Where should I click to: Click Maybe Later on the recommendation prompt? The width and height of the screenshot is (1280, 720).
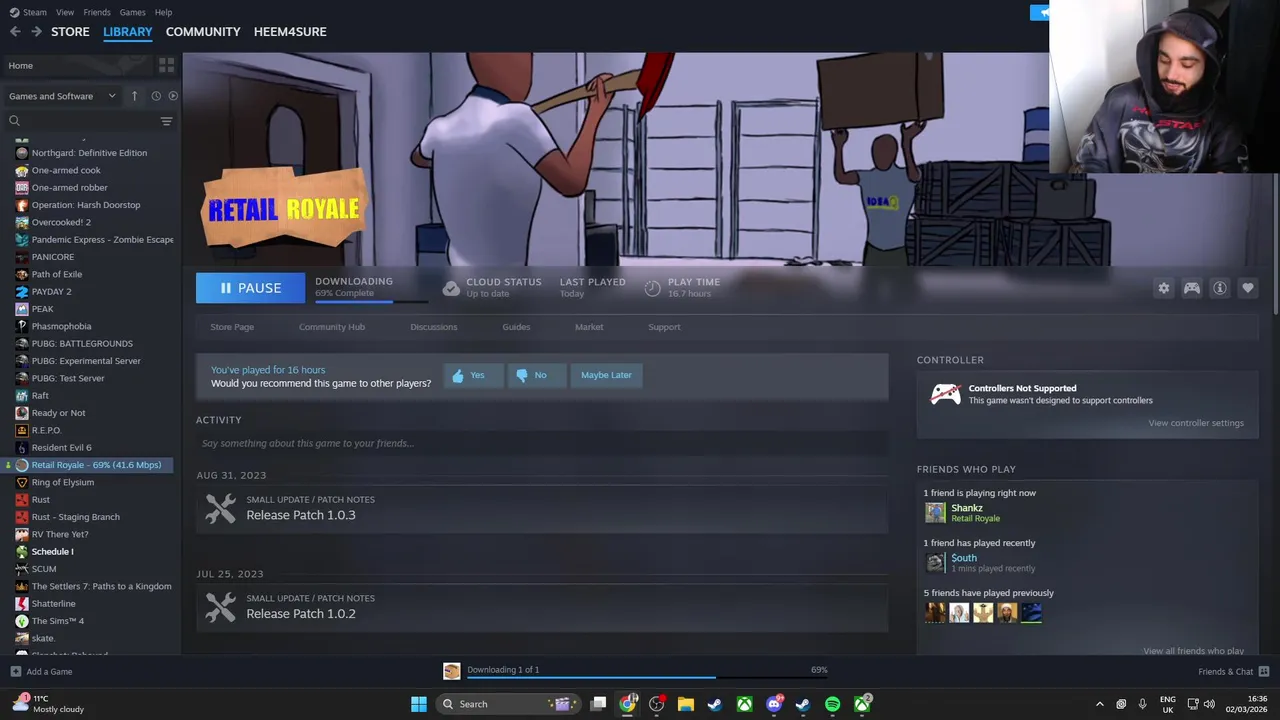point(606,375)
